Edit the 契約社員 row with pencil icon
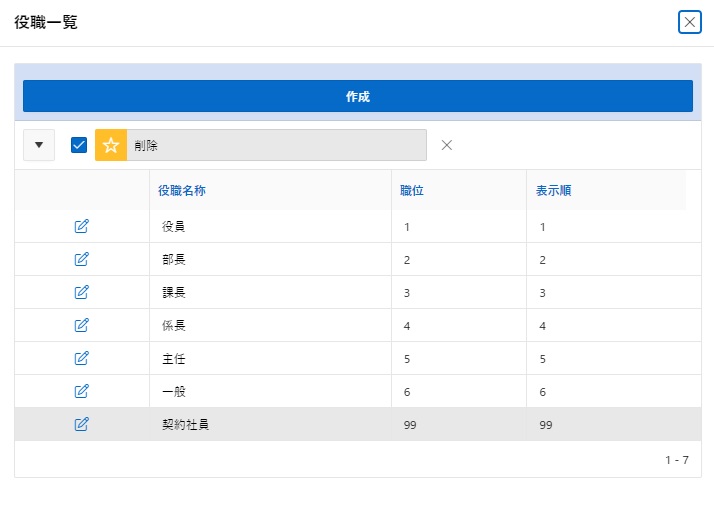The height and width of the screenshot is (508, 714). click(x=82, y=425)
